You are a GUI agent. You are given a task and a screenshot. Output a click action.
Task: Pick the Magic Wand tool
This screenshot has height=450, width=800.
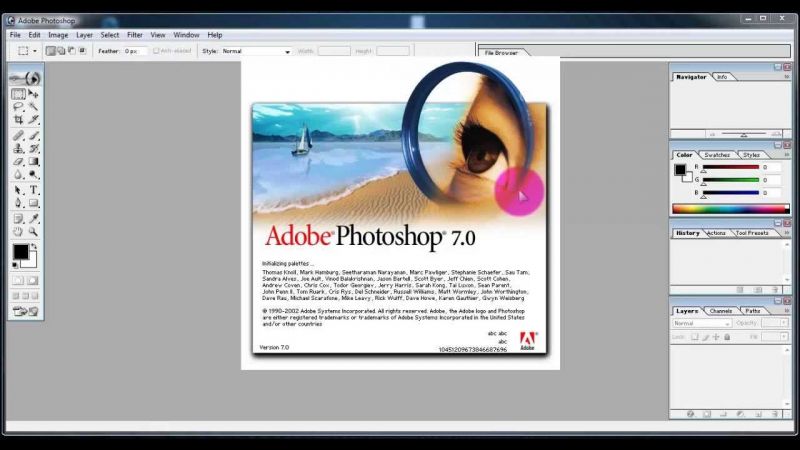(x=34, y=106)
